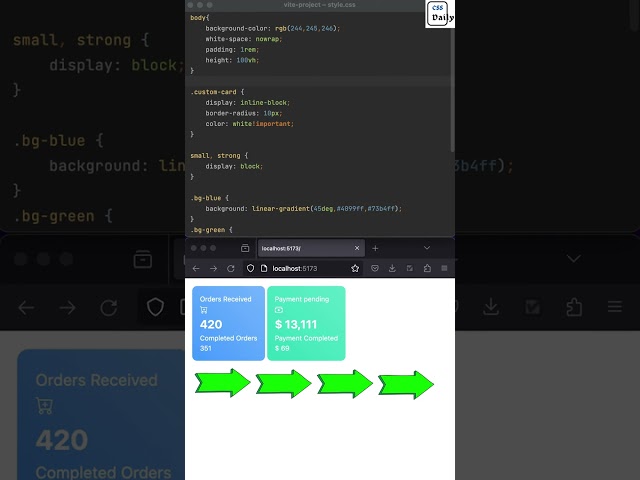Screen dimensions: 640x480
Task: Click the 'Payment Completed' label
Action: tap(306, 338)
